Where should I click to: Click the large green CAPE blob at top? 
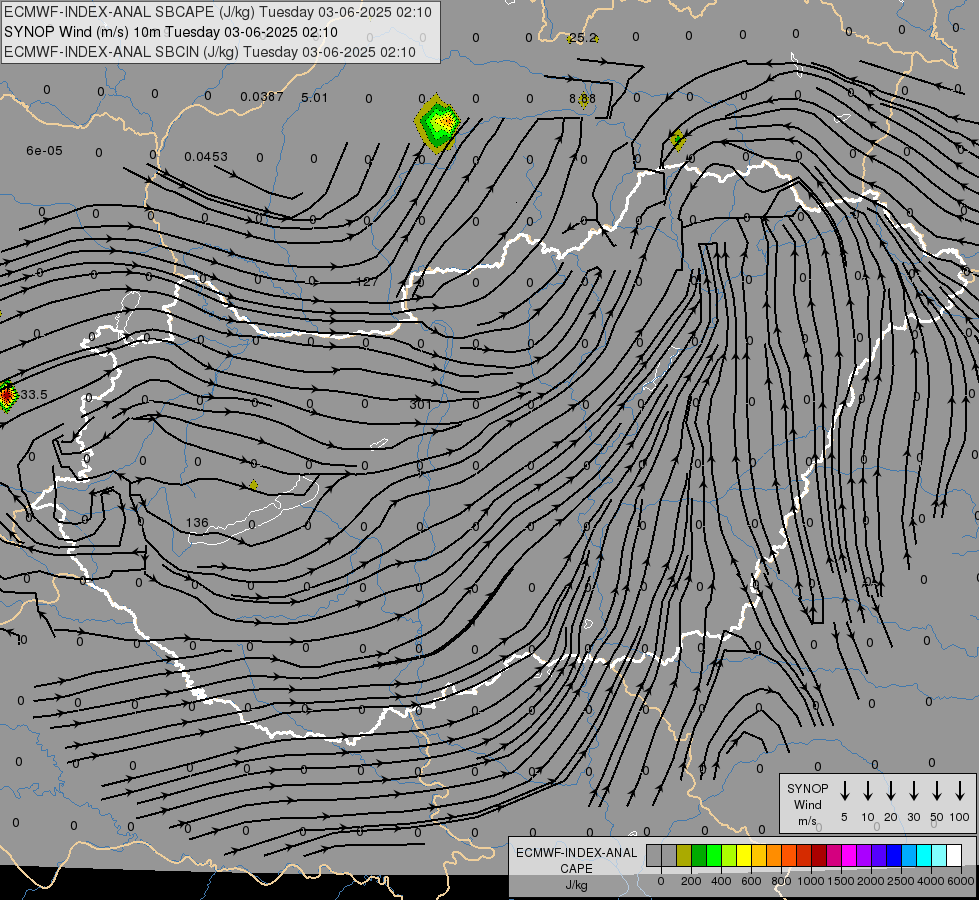438,124
